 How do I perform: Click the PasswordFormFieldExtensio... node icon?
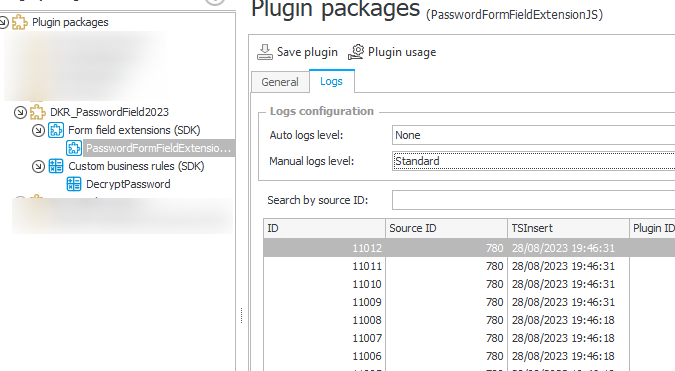[x=74, y=148]
